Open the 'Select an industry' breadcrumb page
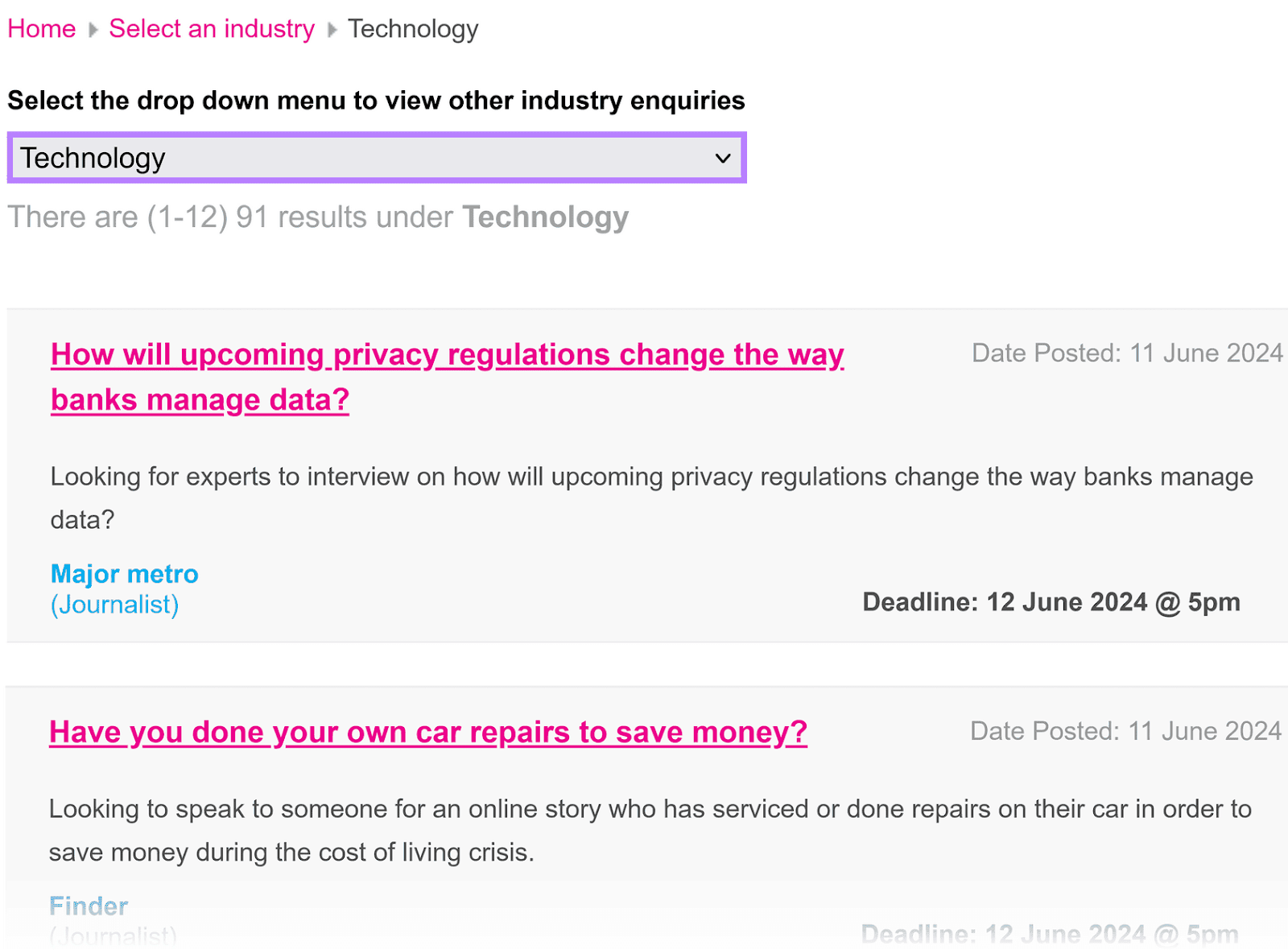This screenshot has width=1288, height=950. pos(212,29)
